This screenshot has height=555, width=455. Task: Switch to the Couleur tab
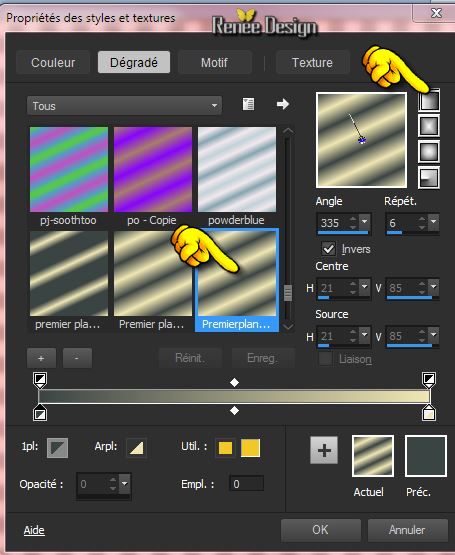[53, 63]
